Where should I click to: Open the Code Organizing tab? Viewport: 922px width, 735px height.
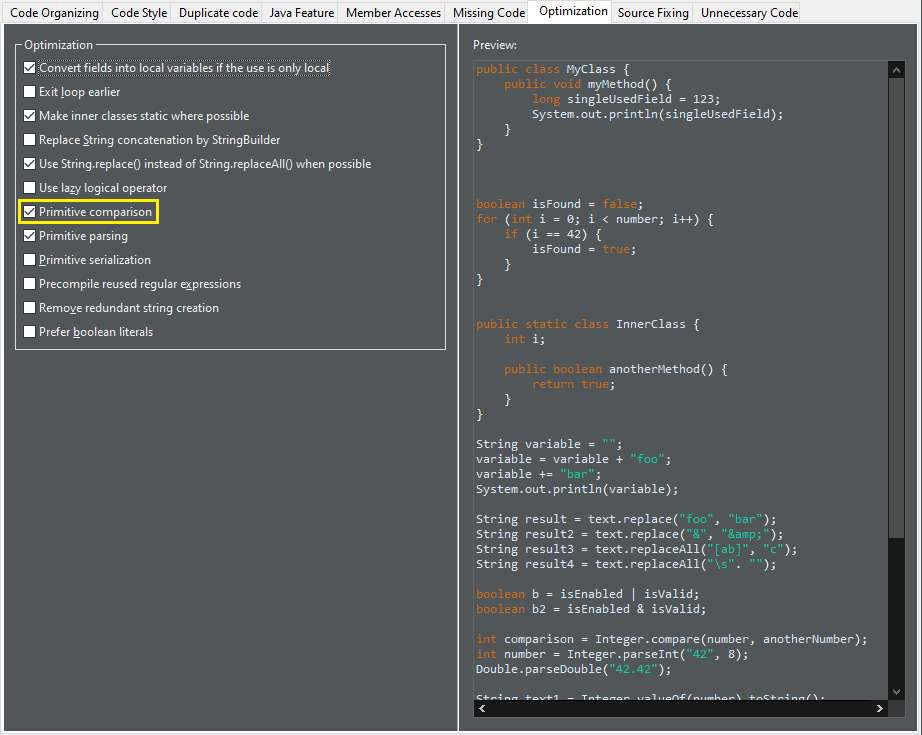54,13
